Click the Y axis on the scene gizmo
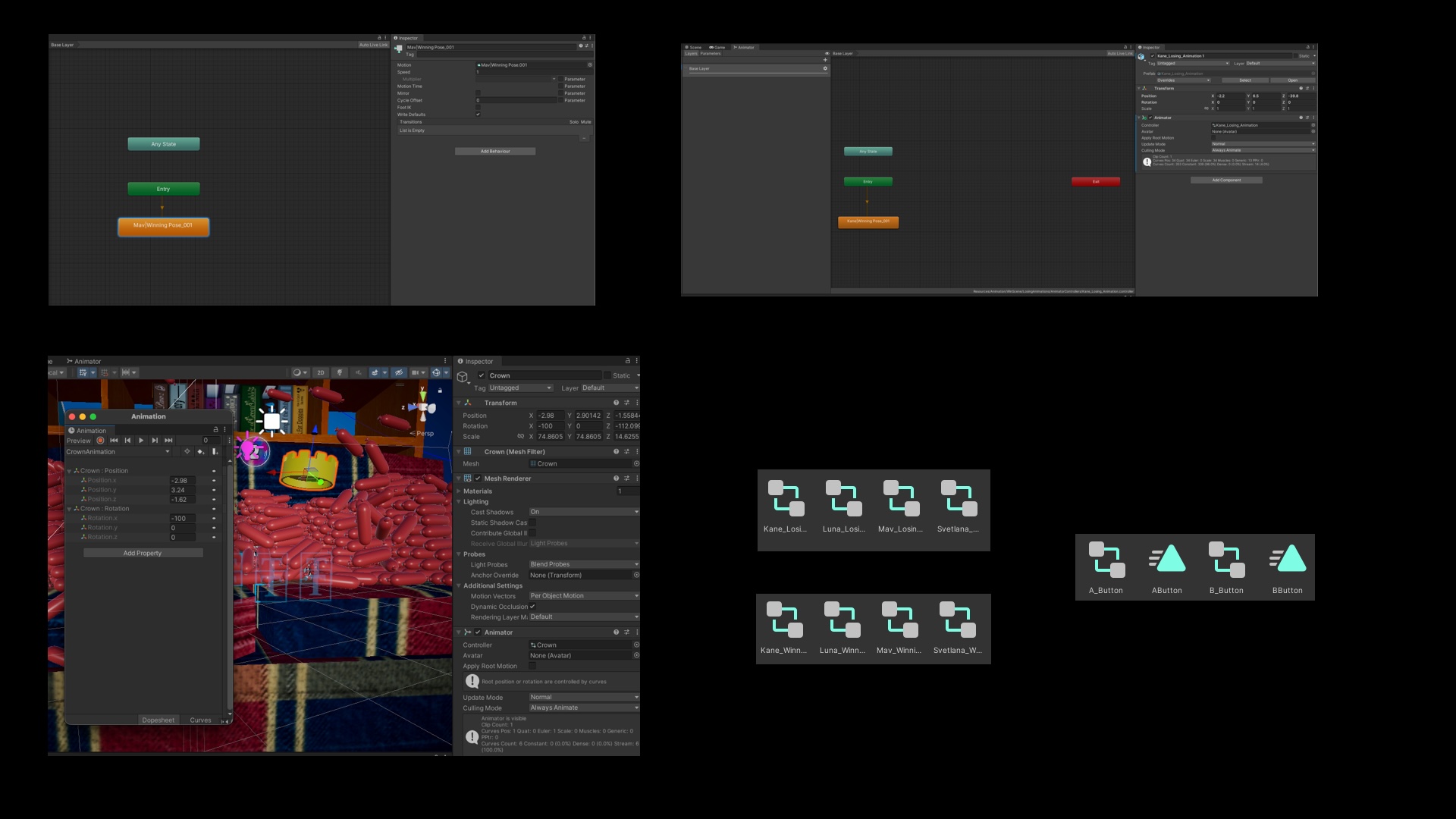 point(422,395)
